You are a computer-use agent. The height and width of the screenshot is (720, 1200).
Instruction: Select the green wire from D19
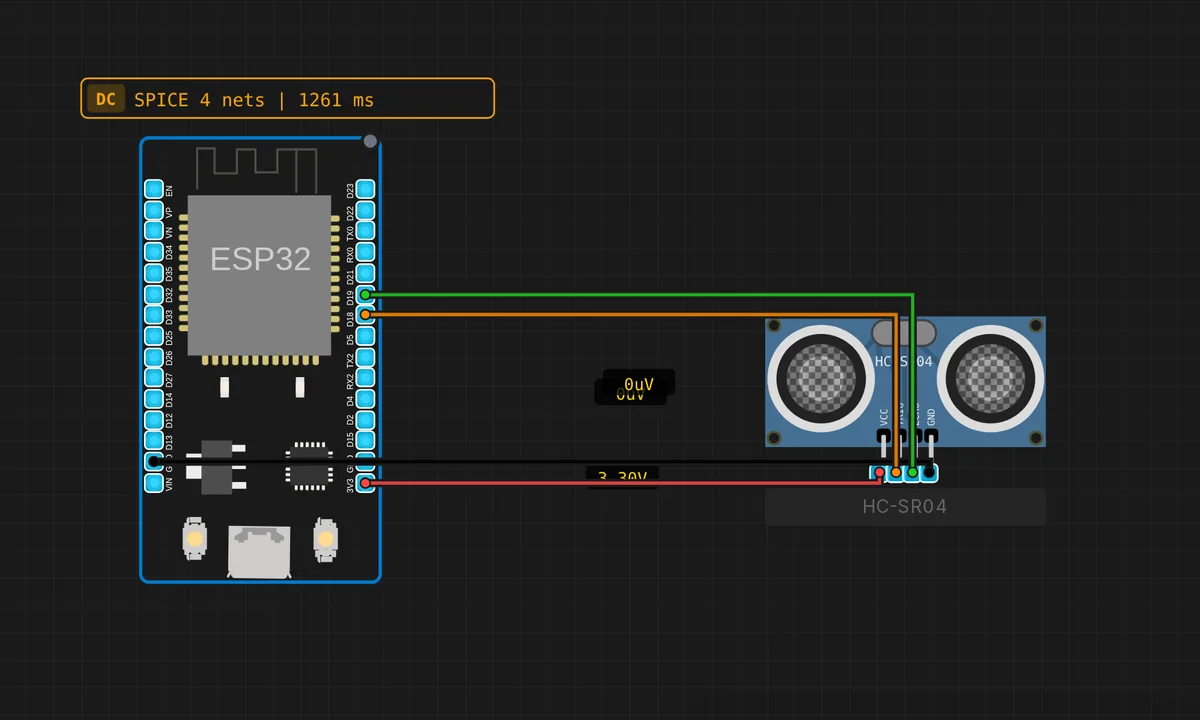click(640, 294)
